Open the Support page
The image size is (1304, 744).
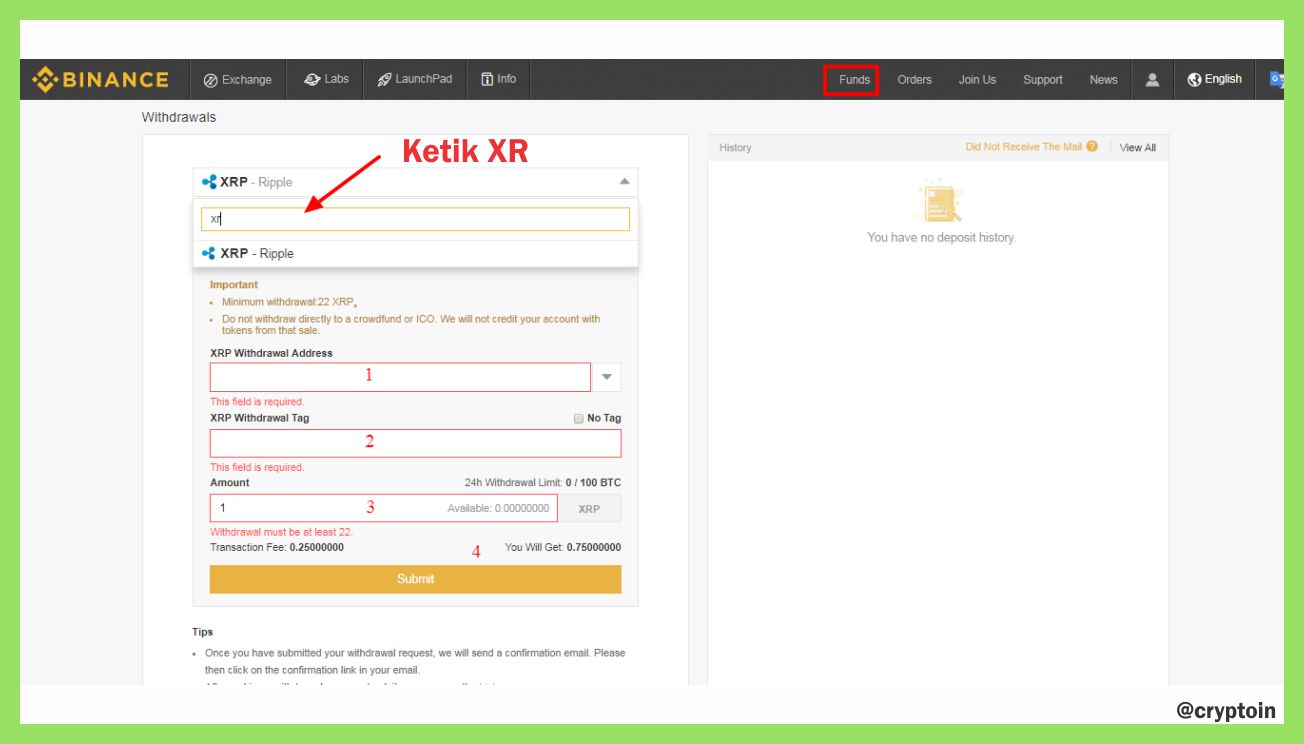1042,80
